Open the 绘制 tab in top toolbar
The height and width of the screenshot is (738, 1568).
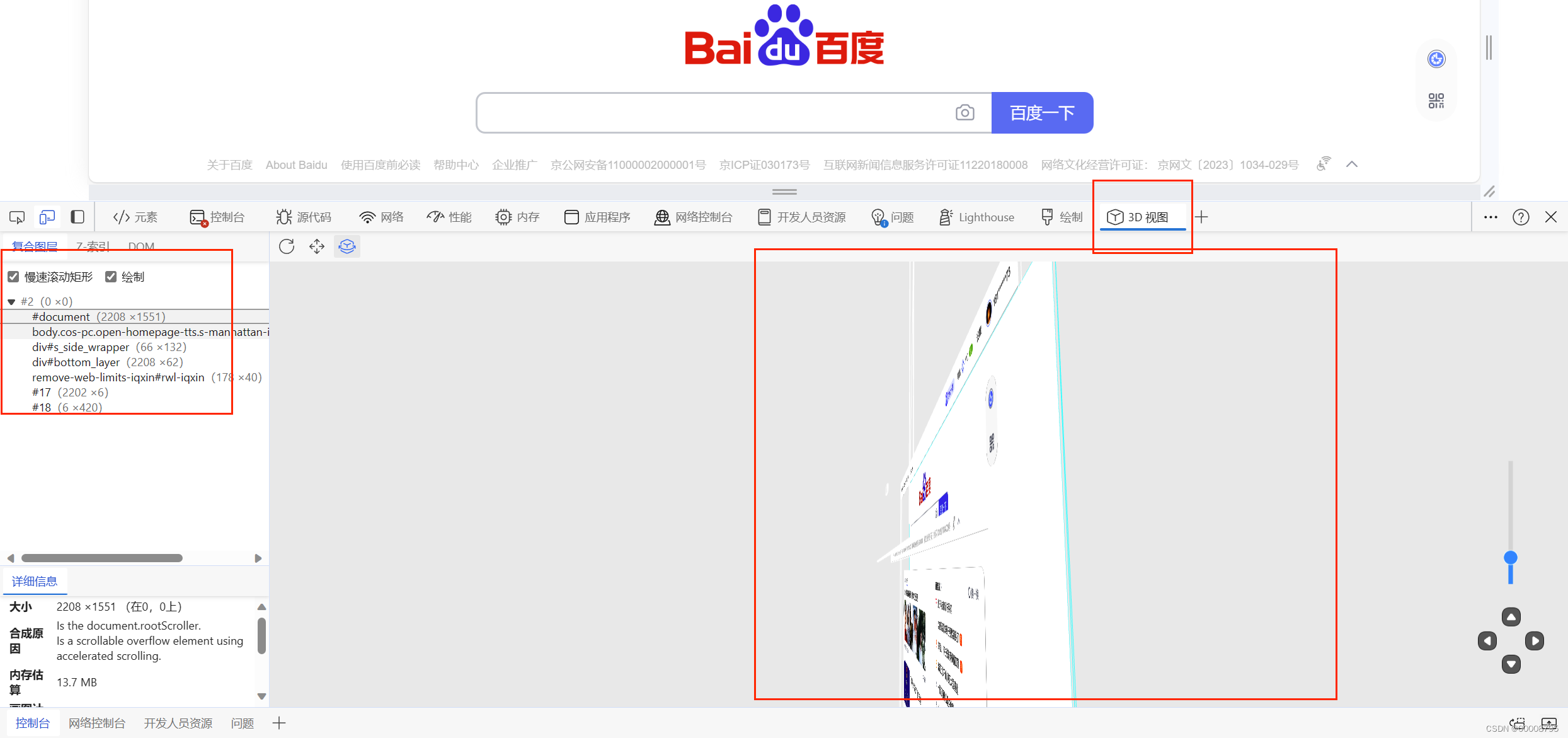click(1062, 217)
